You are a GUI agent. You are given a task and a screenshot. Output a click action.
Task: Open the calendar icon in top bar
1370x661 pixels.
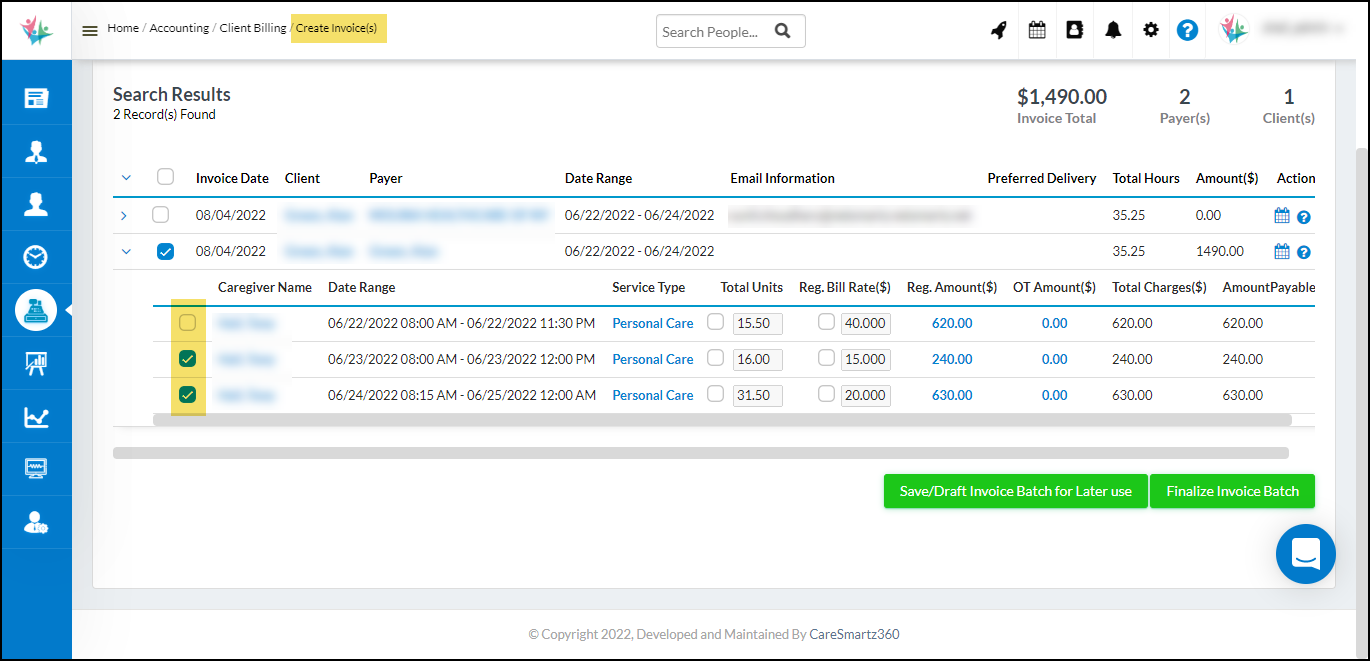pyautogui.click(x=1037, y=30)
